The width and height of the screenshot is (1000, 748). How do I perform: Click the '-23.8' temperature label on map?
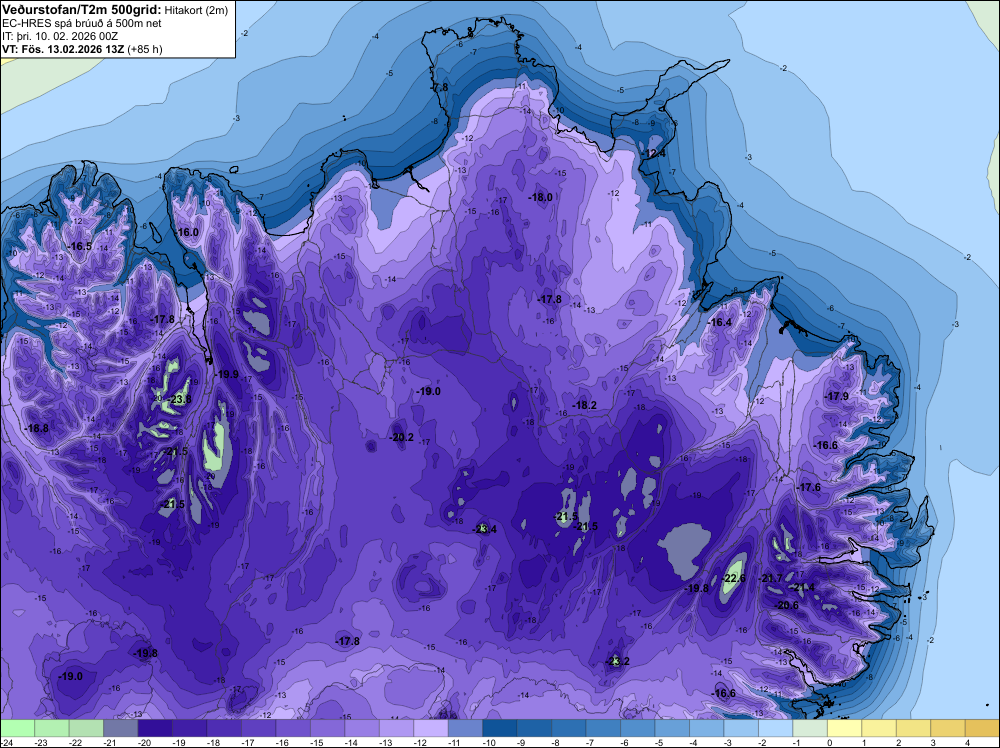[x=178, y=400]
